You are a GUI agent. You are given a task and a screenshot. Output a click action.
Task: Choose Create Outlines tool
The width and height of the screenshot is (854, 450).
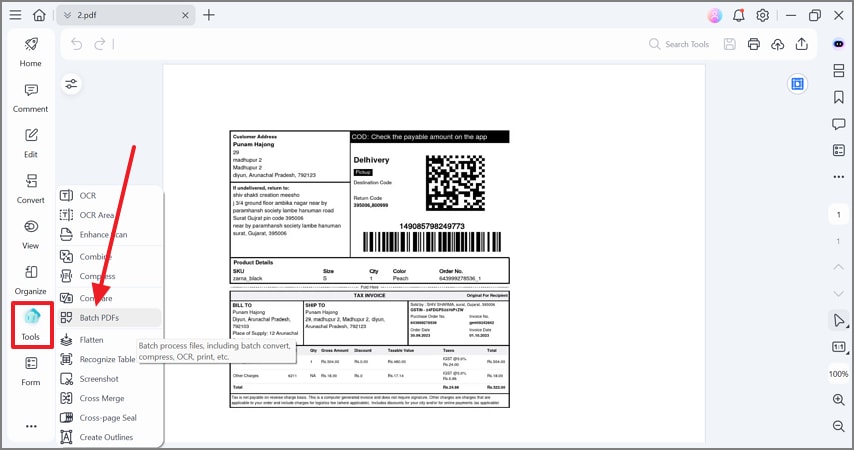[x=109, y=437]
